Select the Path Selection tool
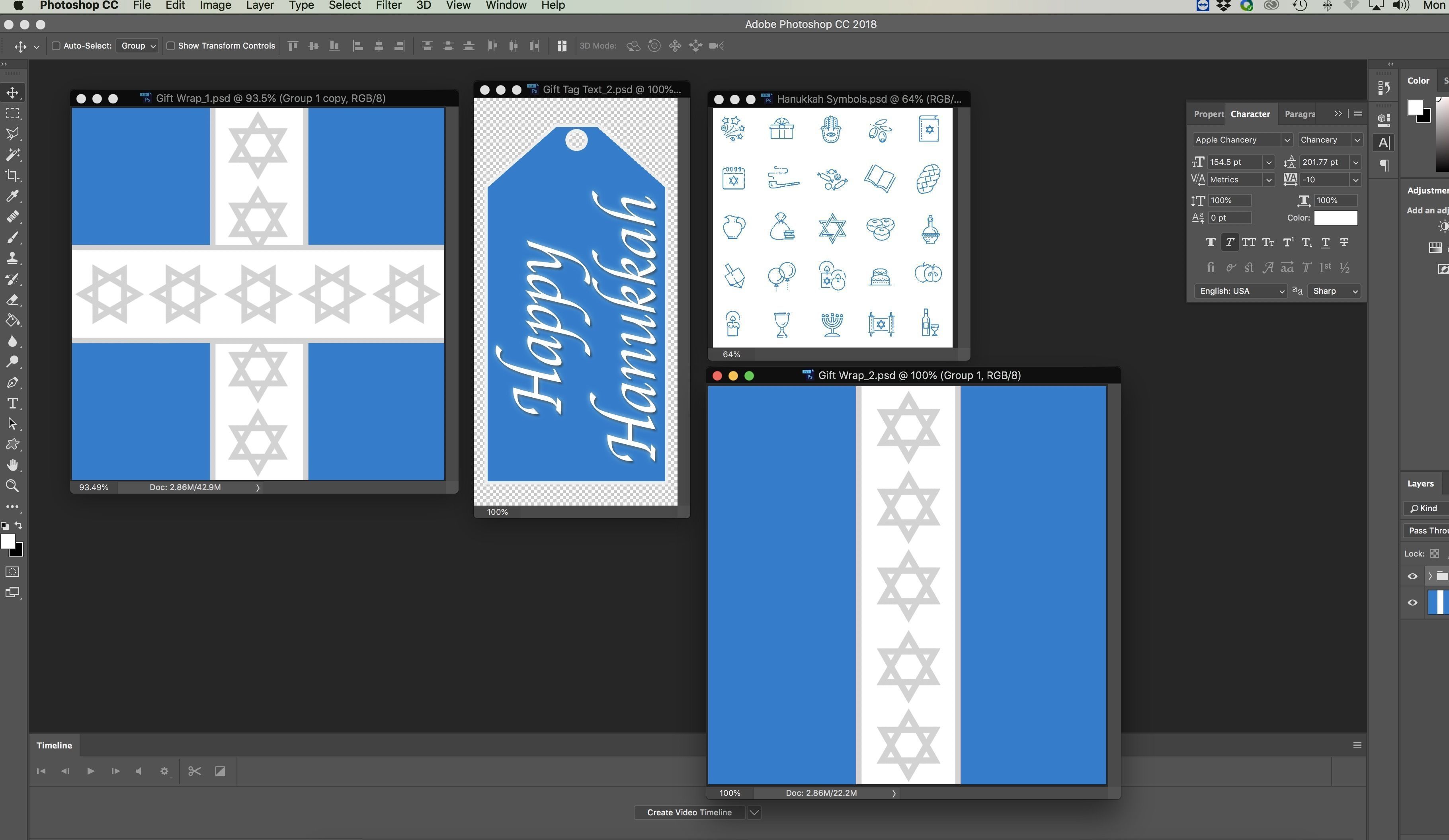Viewport: 1449px width, 840px height. click(12, 424)
